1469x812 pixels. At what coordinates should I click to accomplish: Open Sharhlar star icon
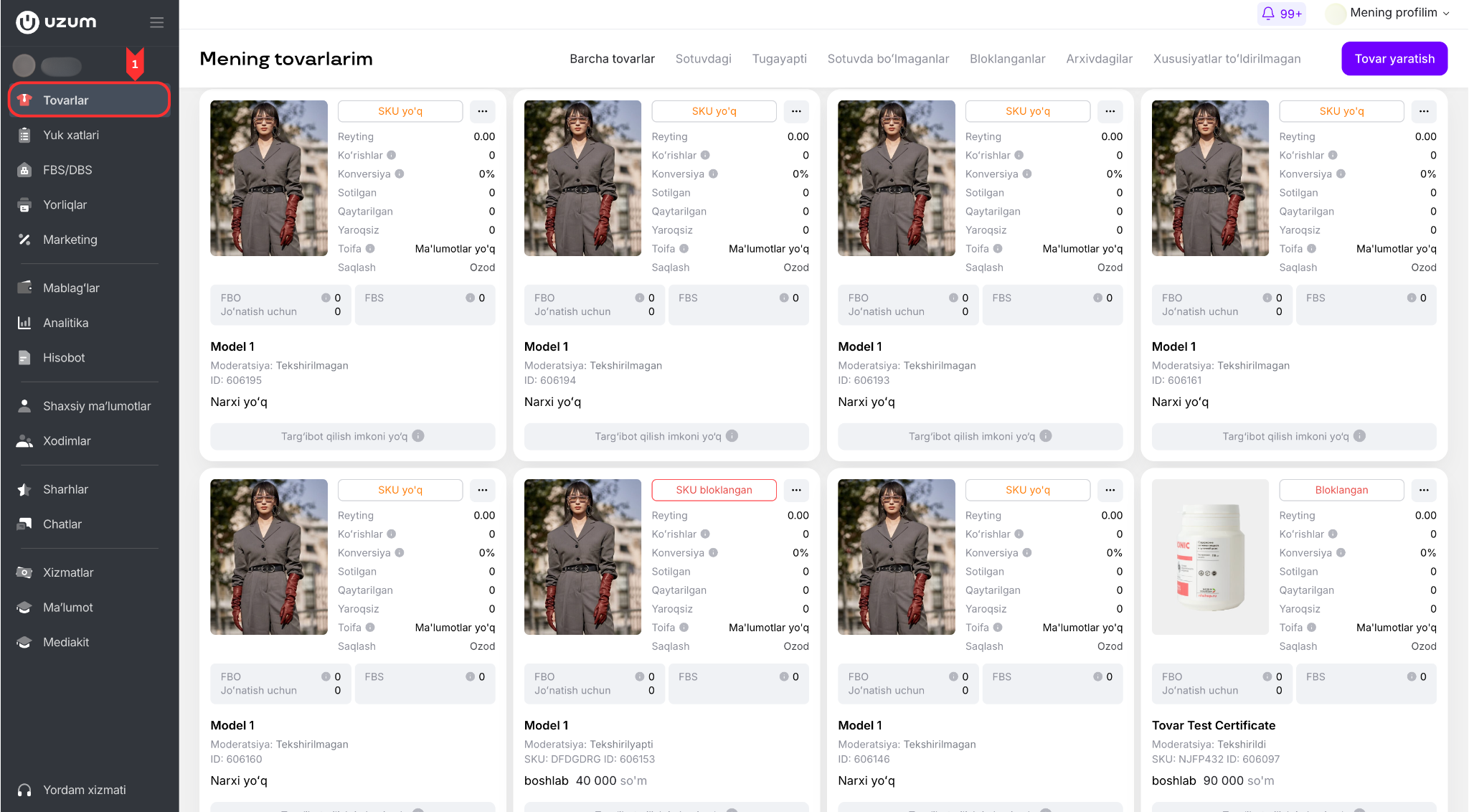pos(24,489)
